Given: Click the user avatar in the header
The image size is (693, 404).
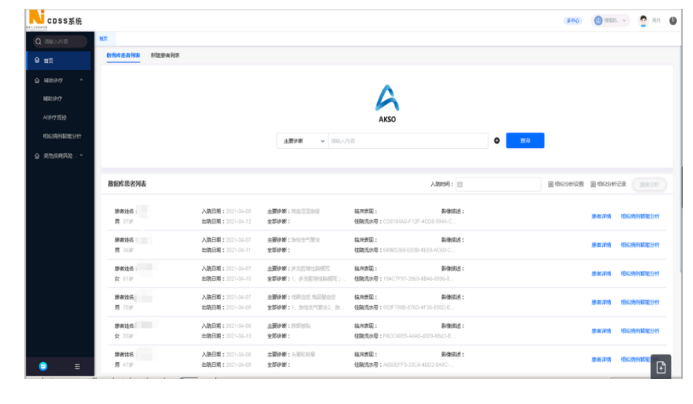Looking at the screenshot, I should point(643,20).
